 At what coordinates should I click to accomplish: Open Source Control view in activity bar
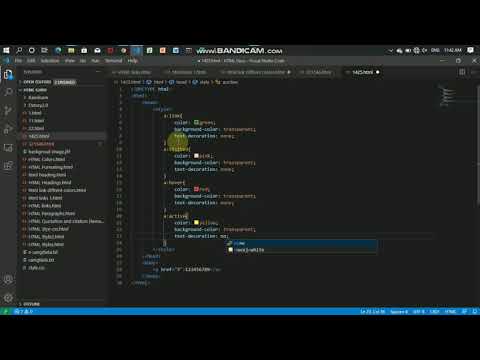click(8, 110)
